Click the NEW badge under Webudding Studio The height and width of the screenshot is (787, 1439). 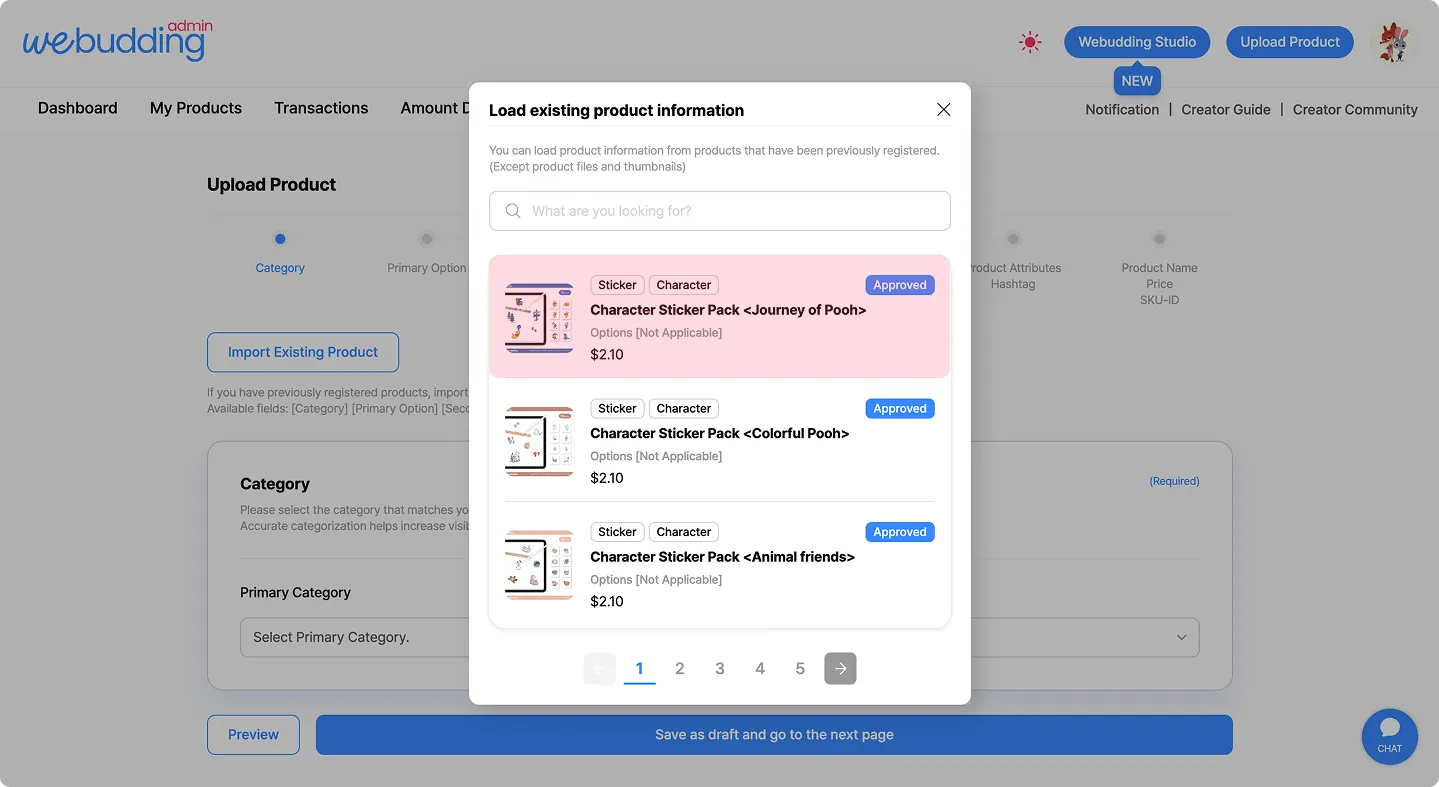point(1137,81)
